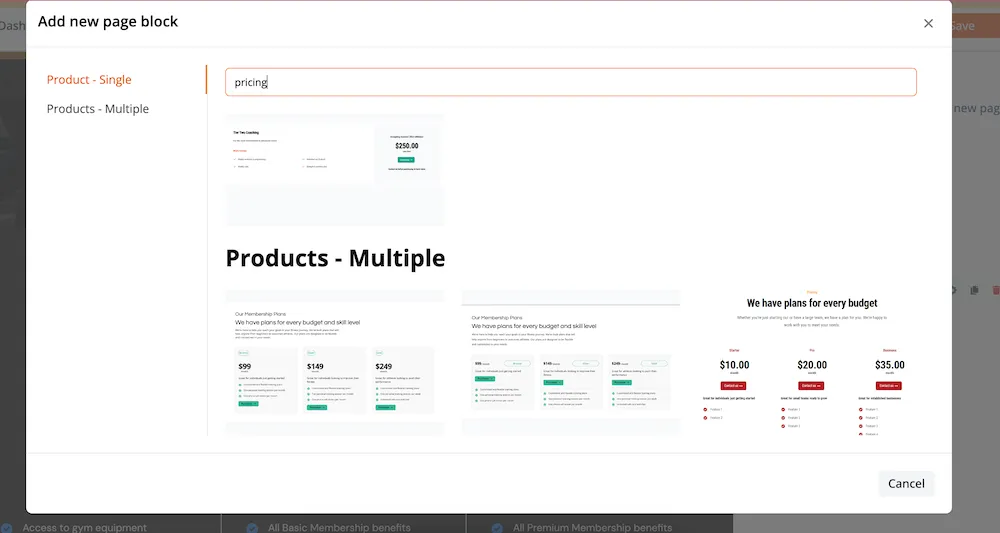Click 'All Basic Membership benefits' text behind dialog
This screenshot has width=1000, height=533.
point(339,527)
